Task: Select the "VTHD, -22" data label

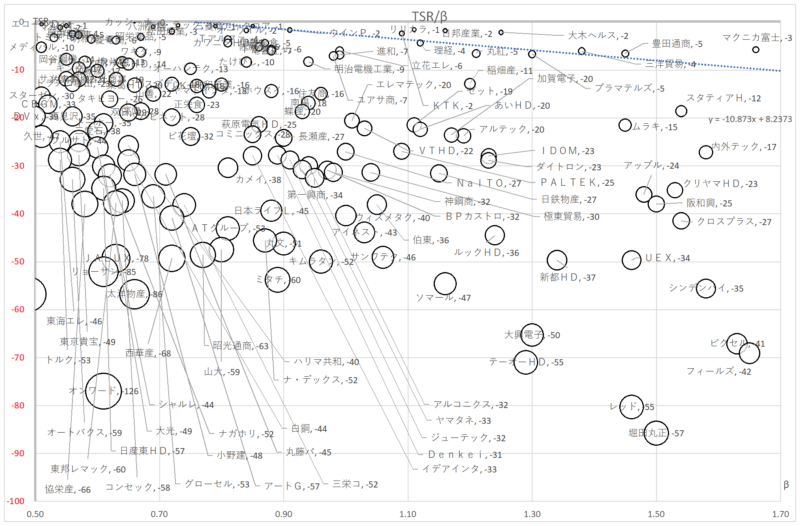Action: (446, 151)
